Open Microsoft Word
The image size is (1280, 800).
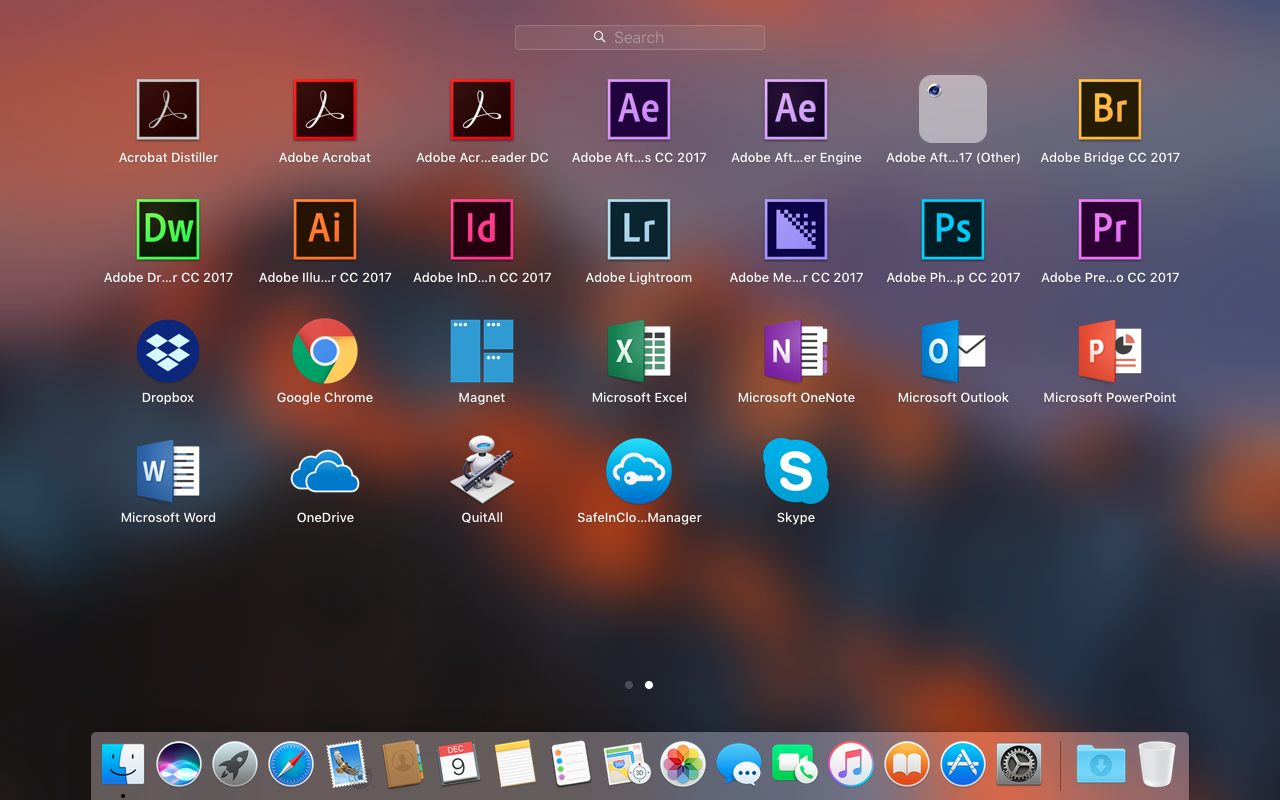[x=168, y=471]
